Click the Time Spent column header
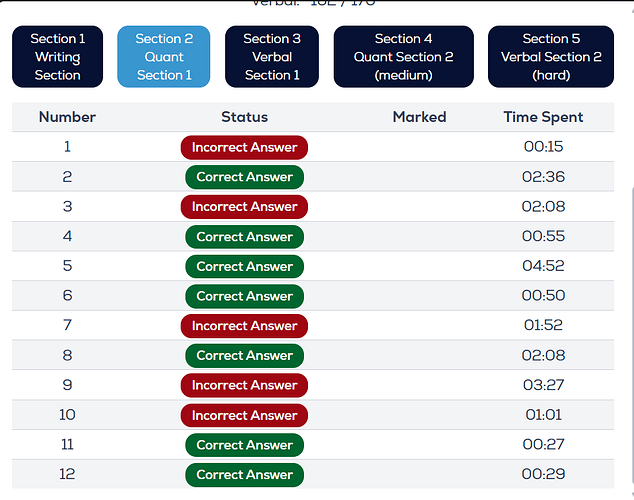Screen dimensions: 634x500 pyautogui.click(x=543, y=117)
